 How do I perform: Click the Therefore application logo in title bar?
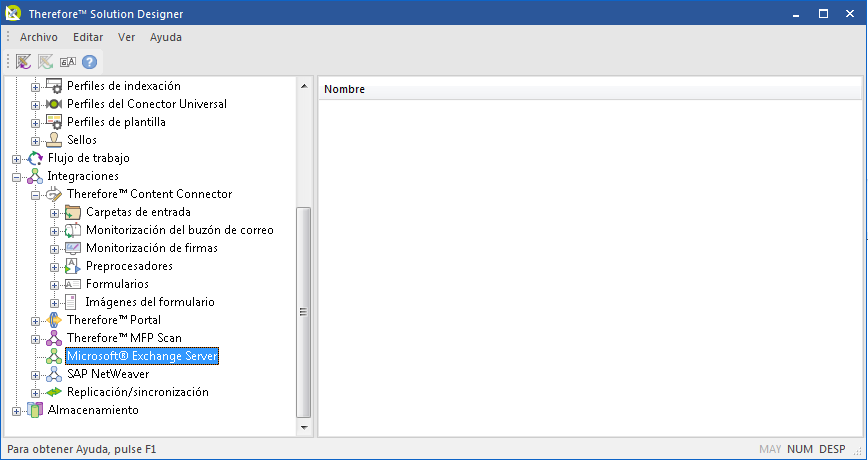point(13,13)
